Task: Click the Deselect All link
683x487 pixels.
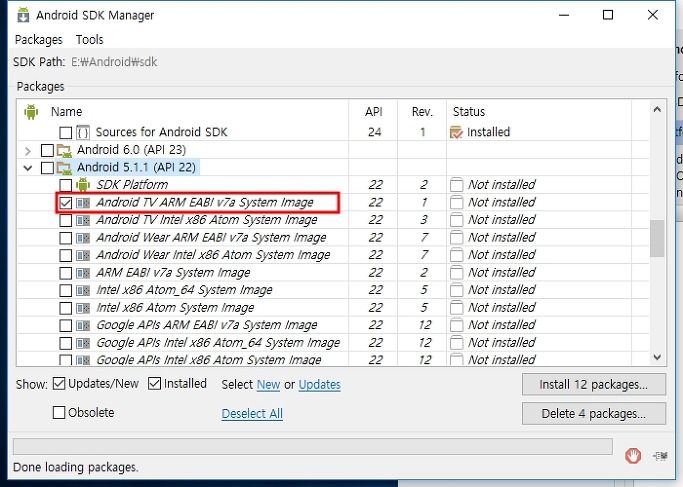Action: [x=252, y=413]
